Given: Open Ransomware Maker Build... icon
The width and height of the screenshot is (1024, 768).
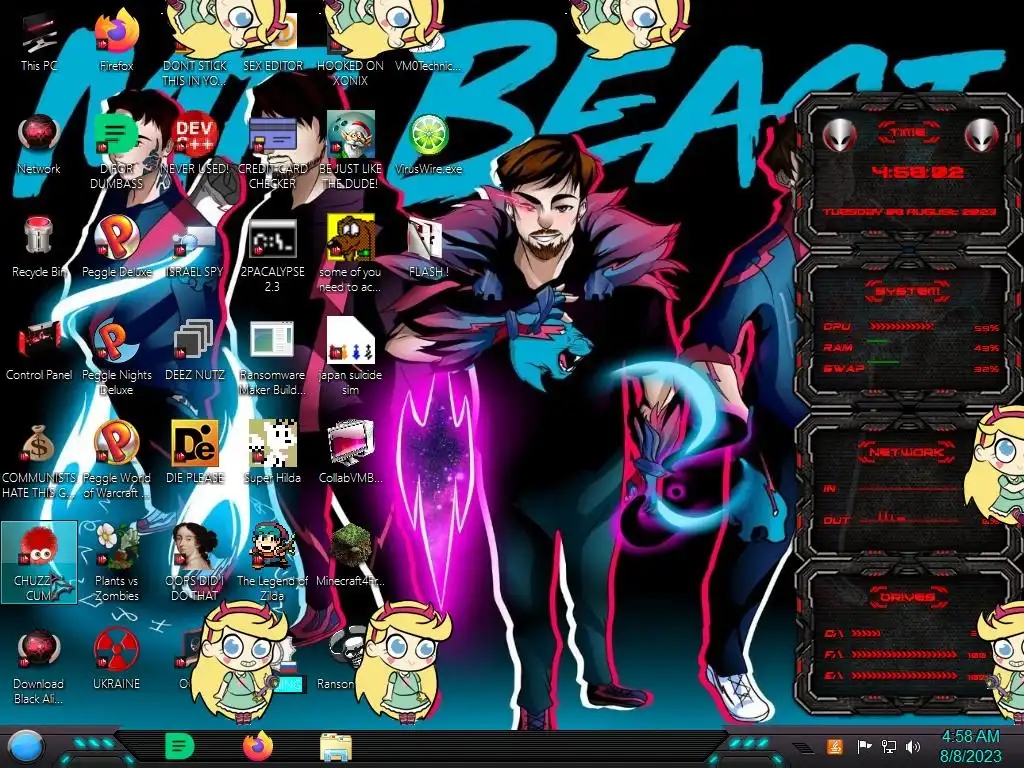Looking at the screenshot, I should coord(272,358).
